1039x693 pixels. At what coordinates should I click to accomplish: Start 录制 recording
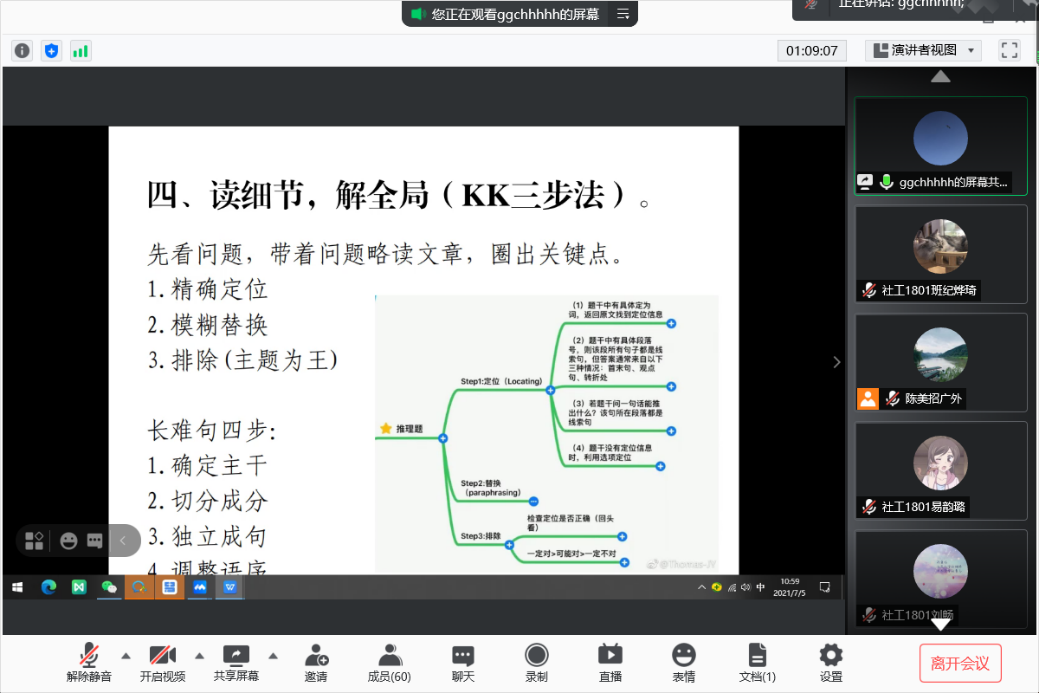(536, 662)
